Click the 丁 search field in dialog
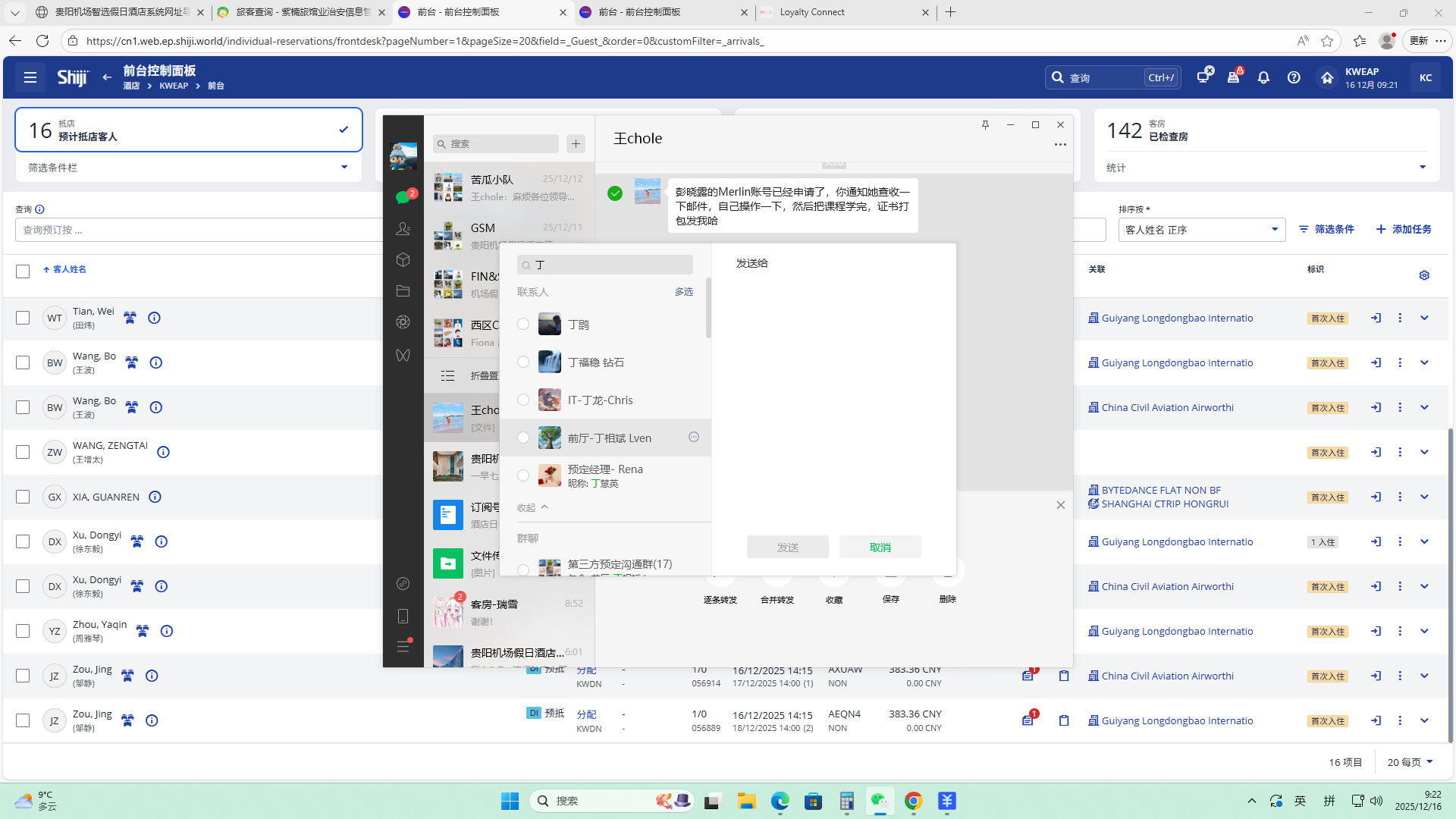This screenshot has height=819, width=1456. point(607,265)
